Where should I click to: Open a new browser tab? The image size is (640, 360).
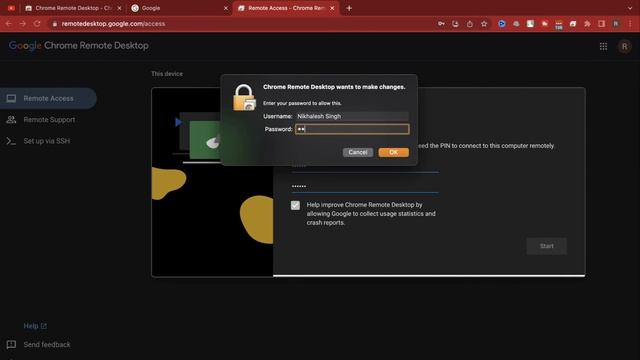pyautogui.click(x=349, y=8)
